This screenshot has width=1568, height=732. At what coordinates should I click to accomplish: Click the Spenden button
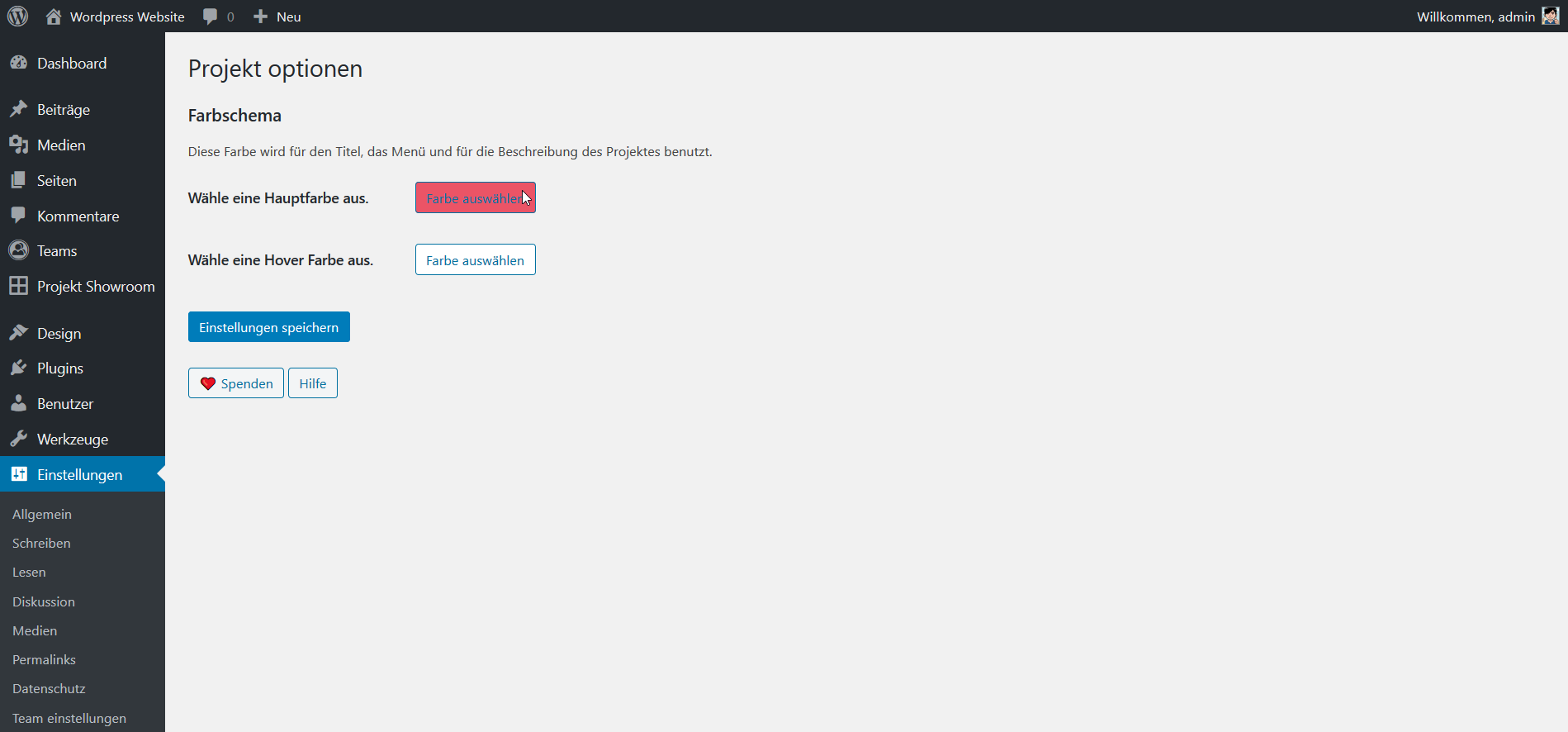[235, 383]
